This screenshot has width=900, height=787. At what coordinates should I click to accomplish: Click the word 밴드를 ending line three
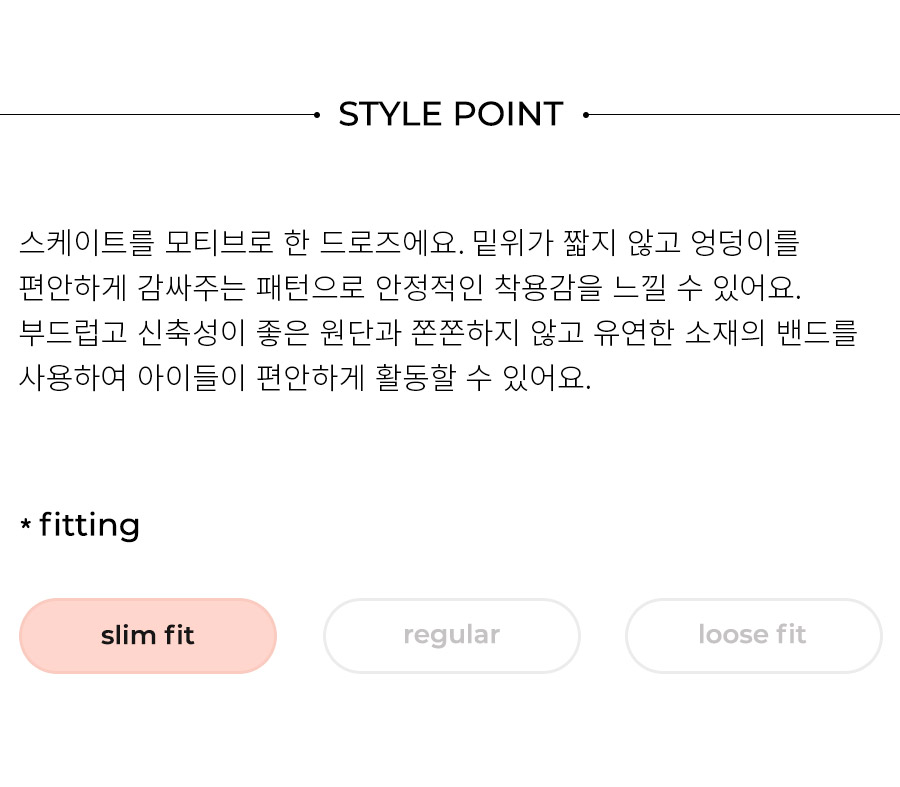click(x=817, y=332)
